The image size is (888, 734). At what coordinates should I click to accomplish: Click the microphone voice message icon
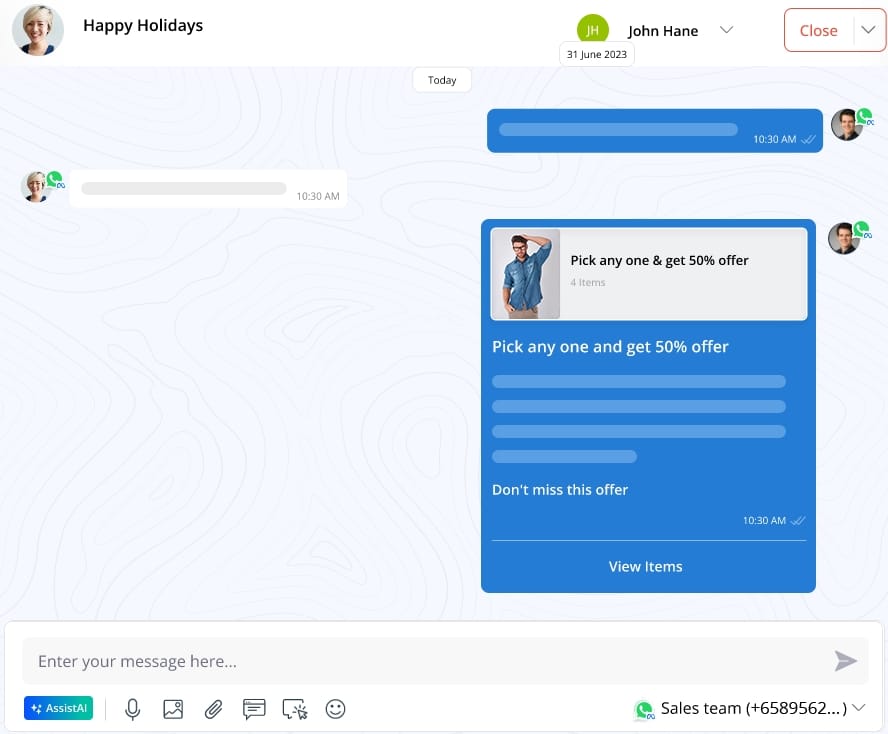point(133,709)
